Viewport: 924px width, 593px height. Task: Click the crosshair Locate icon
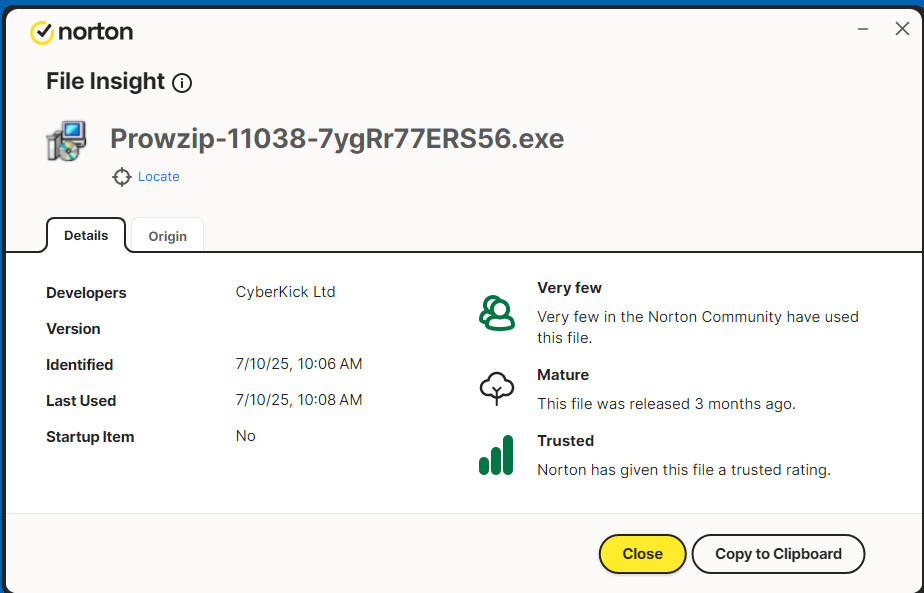point(122,177)
